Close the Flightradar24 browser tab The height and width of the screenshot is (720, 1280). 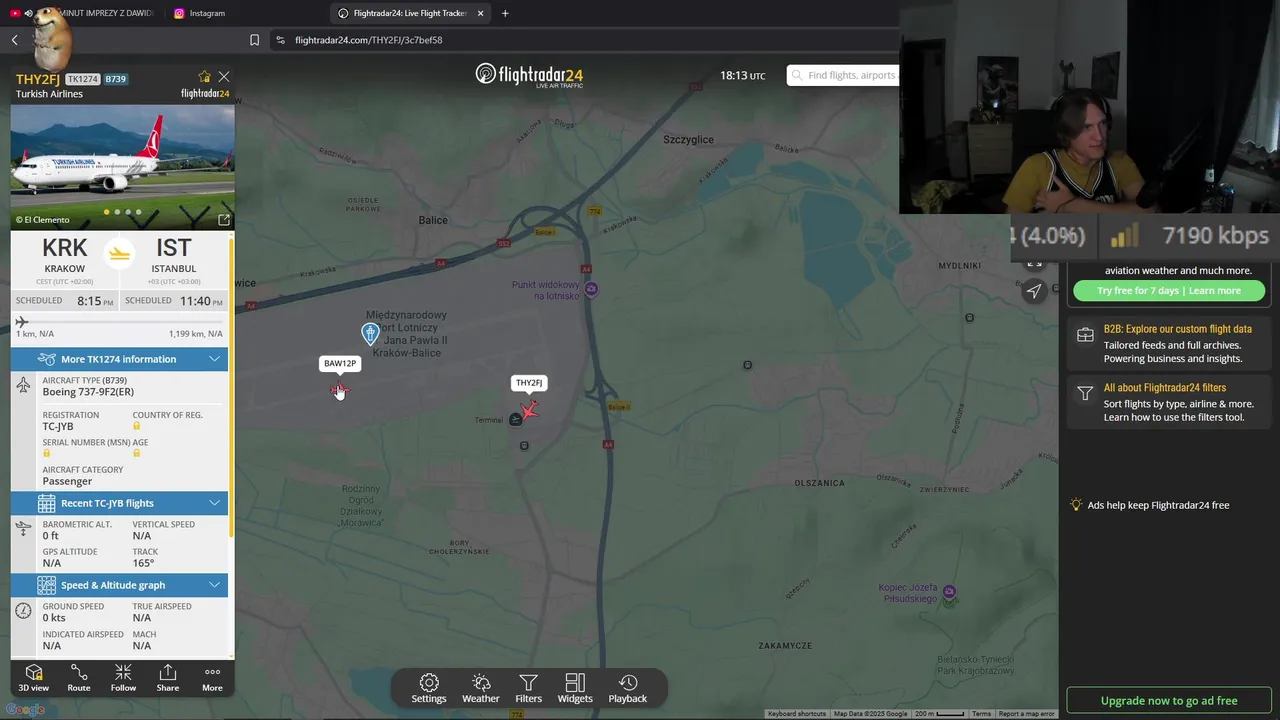point(480,13)
